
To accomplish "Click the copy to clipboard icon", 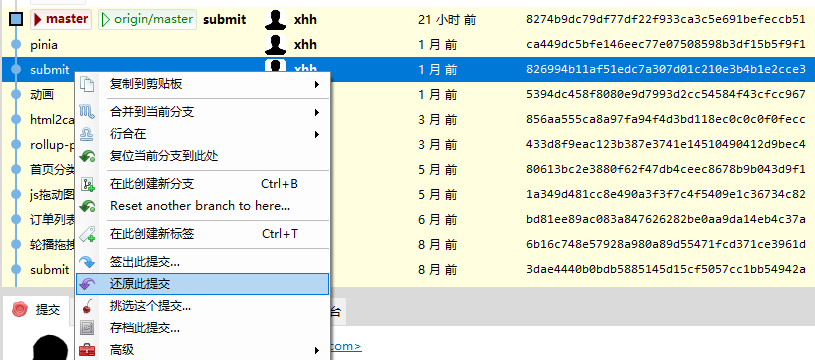I will coord(87,84).
